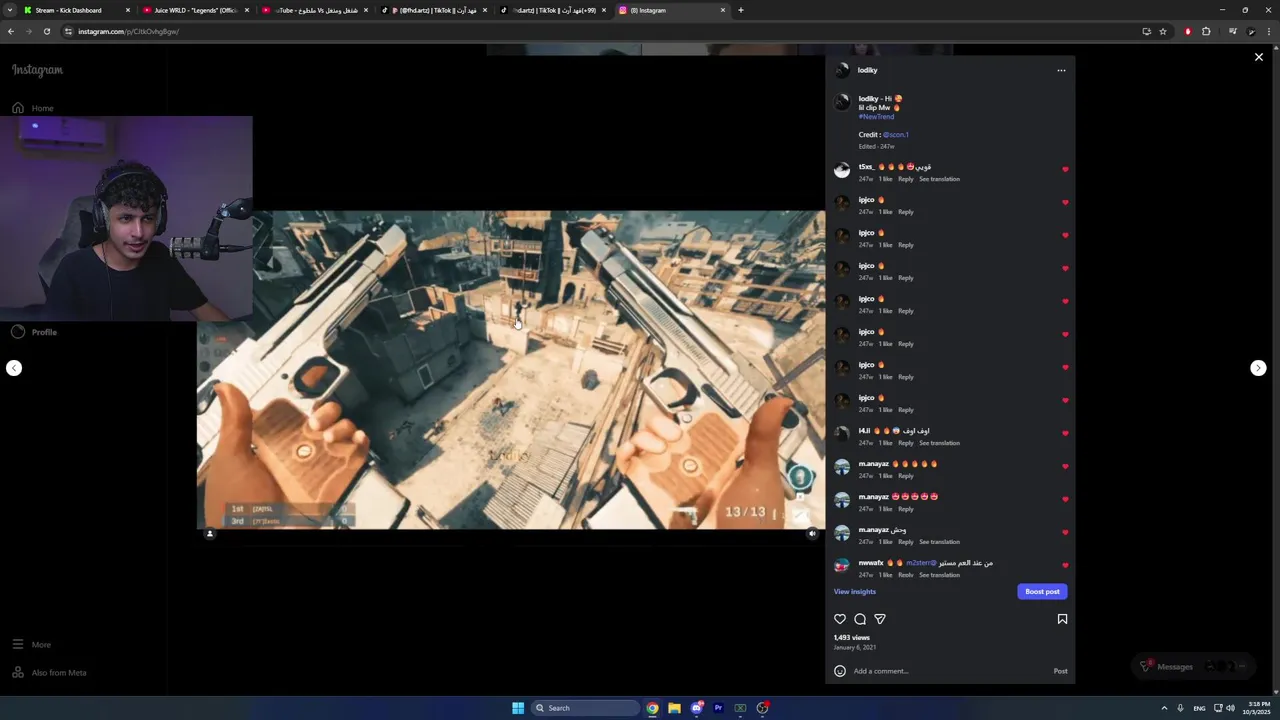Show tagged people icon on the video
1280x720 pixels.
click(209, 534)
